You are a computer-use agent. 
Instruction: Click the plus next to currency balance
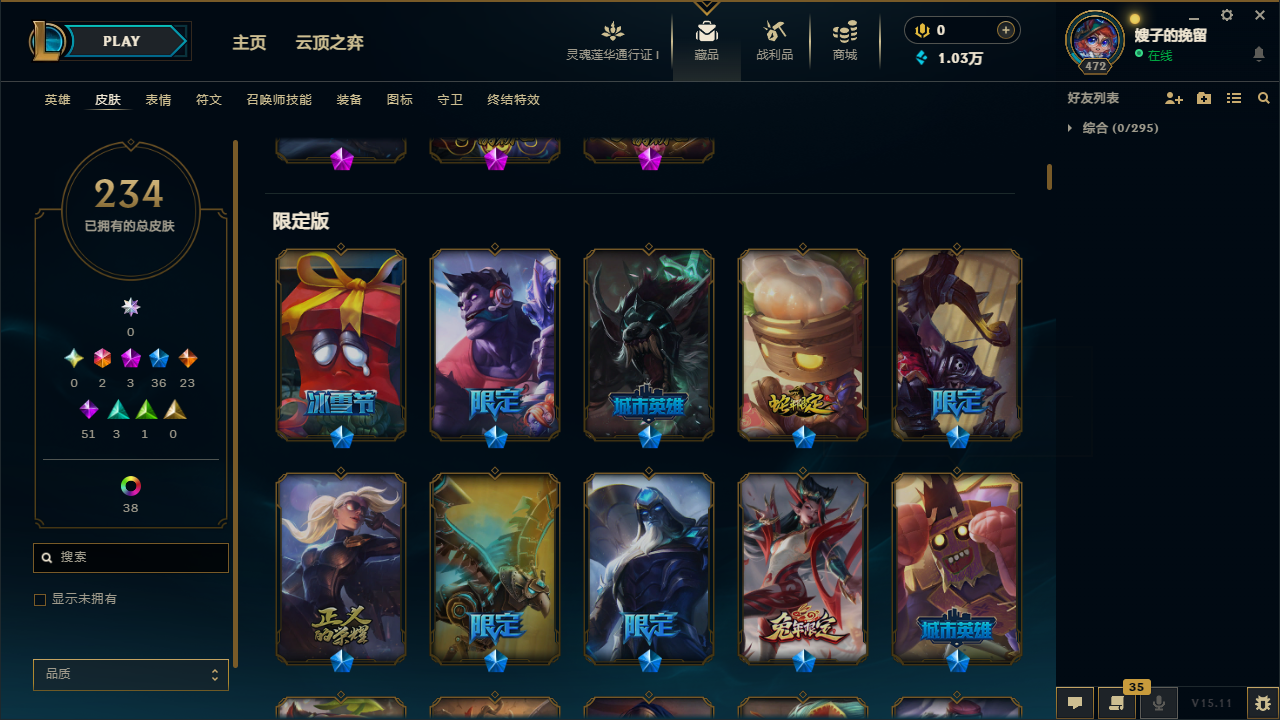coord(1006,30)
